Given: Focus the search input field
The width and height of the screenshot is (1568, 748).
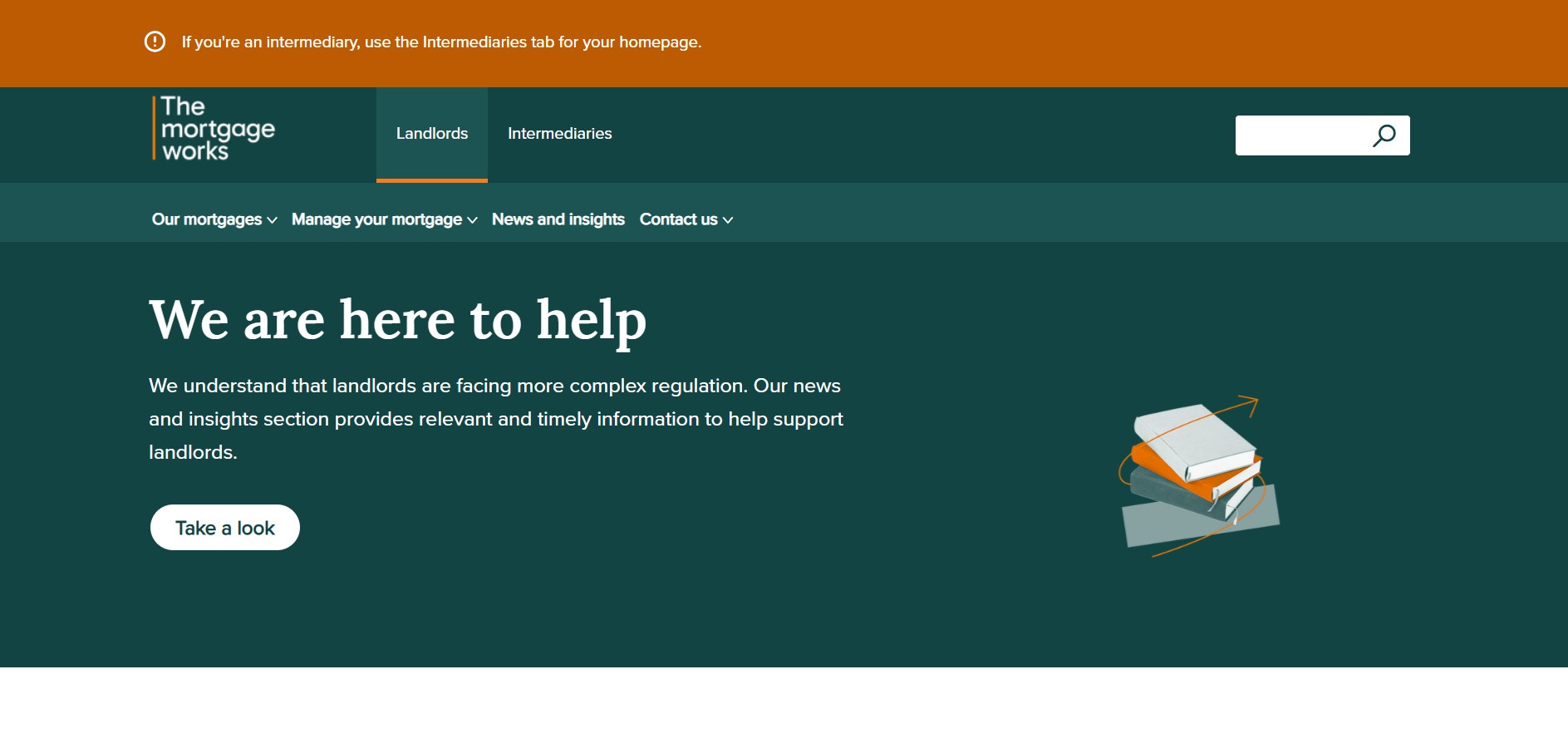Looking at the screenshot, I should [1300, 135].
